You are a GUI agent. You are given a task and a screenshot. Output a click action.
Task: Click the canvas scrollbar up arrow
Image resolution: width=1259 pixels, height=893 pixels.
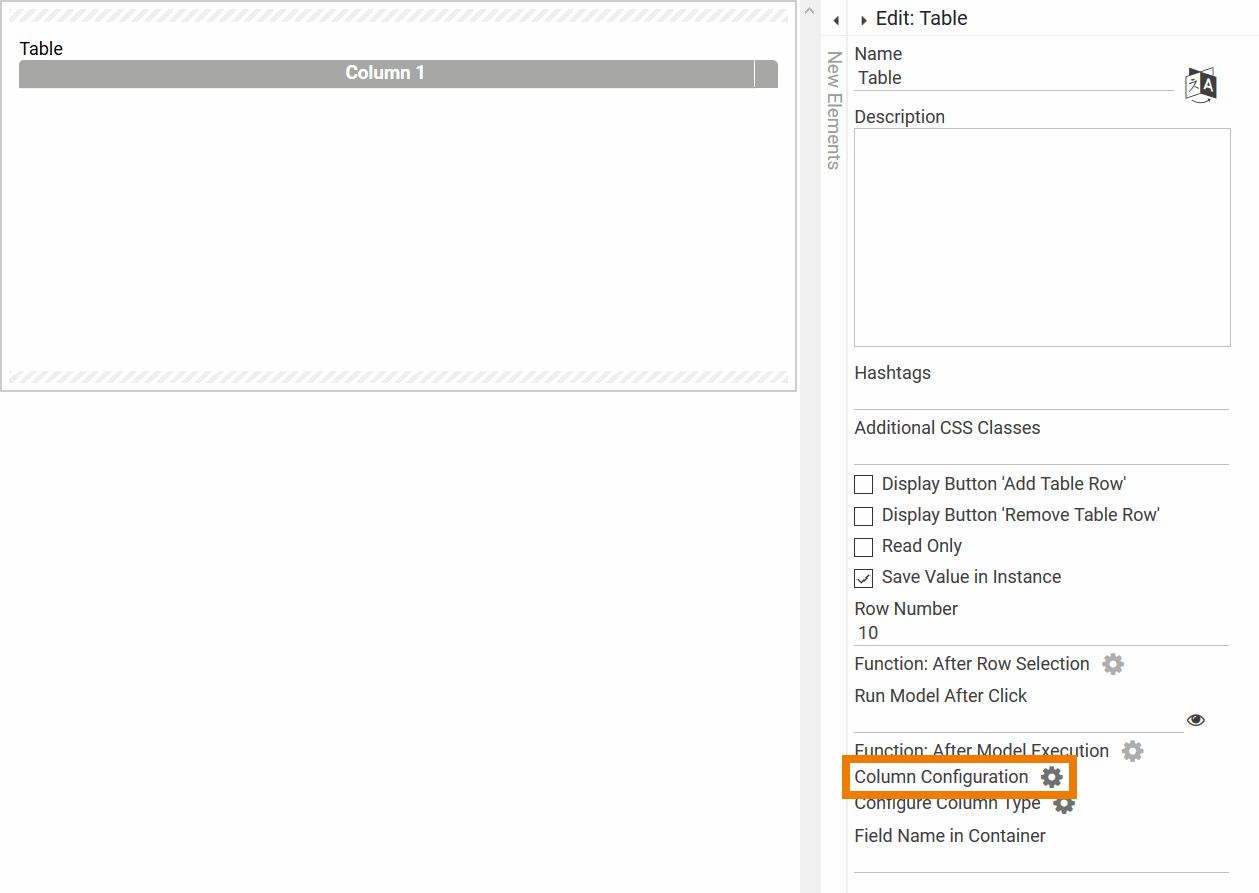point(810,9)
